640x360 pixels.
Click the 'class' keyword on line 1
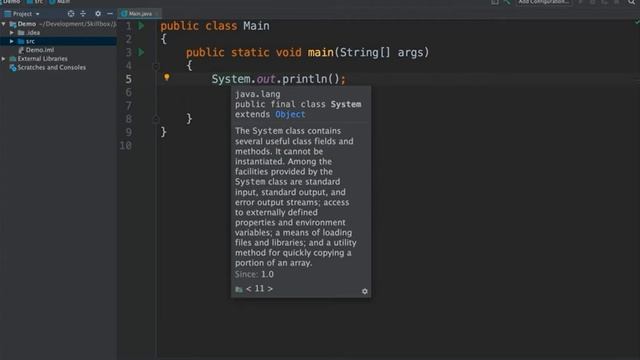pos(221,26)
